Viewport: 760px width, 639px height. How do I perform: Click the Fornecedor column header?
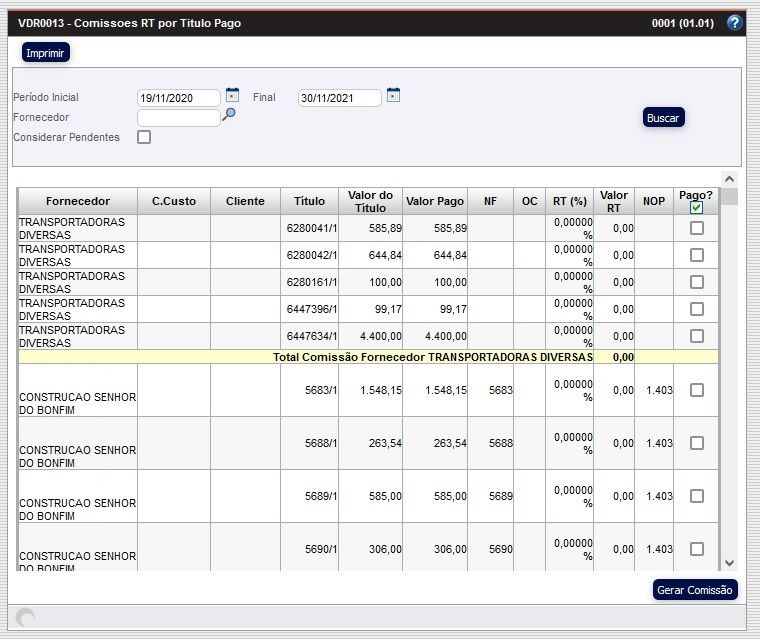click(78, 201)
